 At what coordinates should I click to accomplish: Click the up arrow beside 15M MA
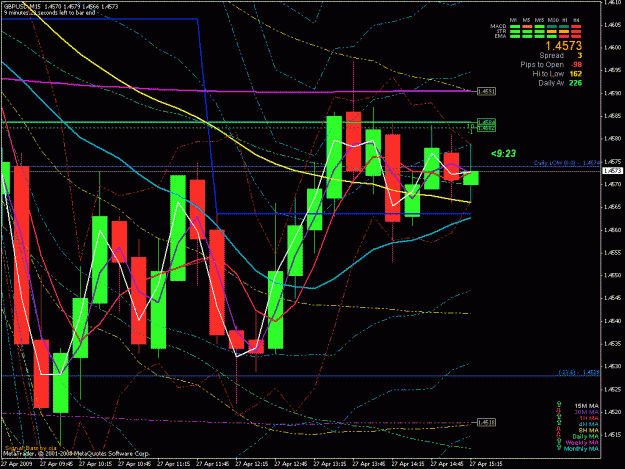(559, 404)
